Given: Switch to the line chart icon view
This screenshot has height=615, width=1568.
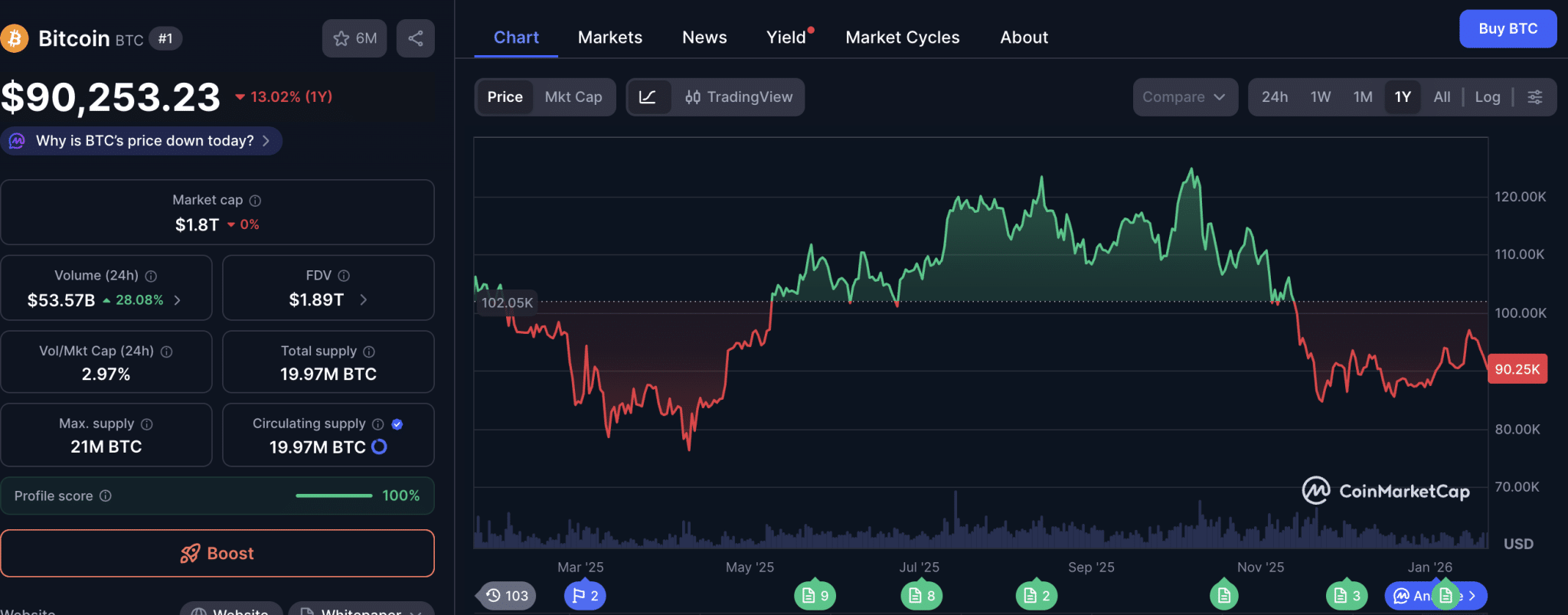Looking at the screenshot, I should coord(648,97).
